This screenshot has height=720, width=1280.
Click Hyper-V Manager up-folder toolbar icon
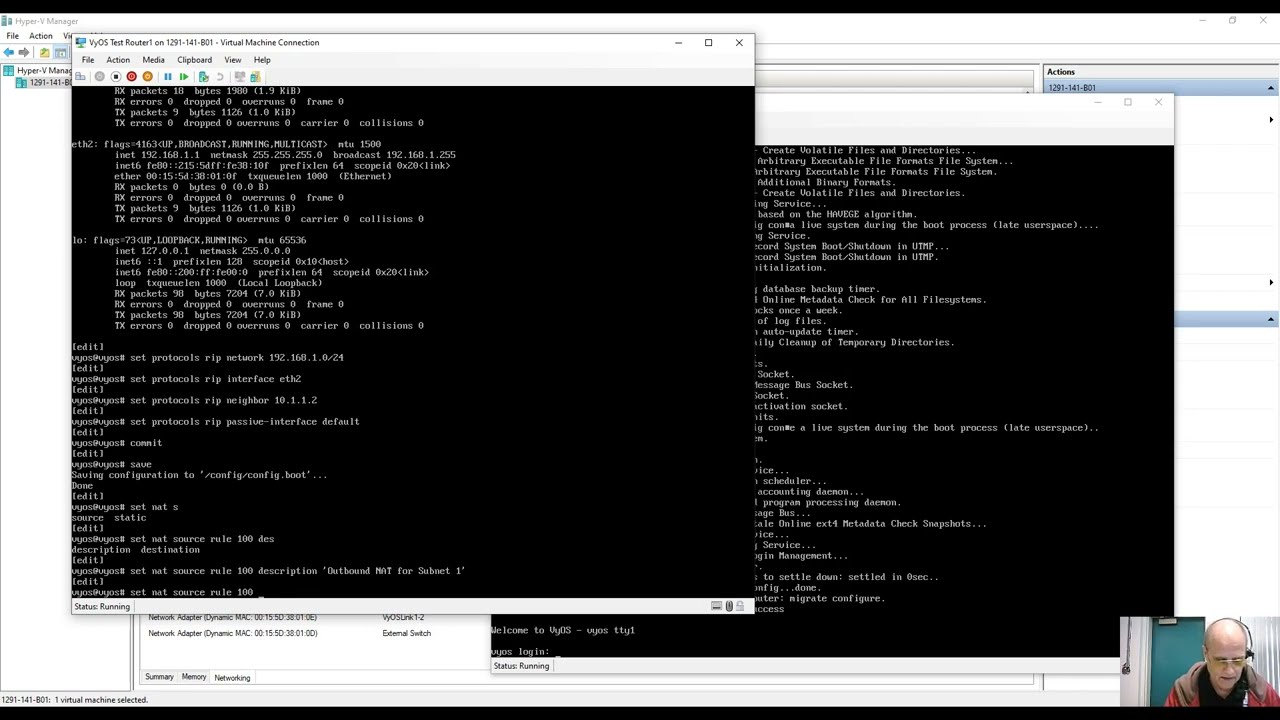click(44, 52)
